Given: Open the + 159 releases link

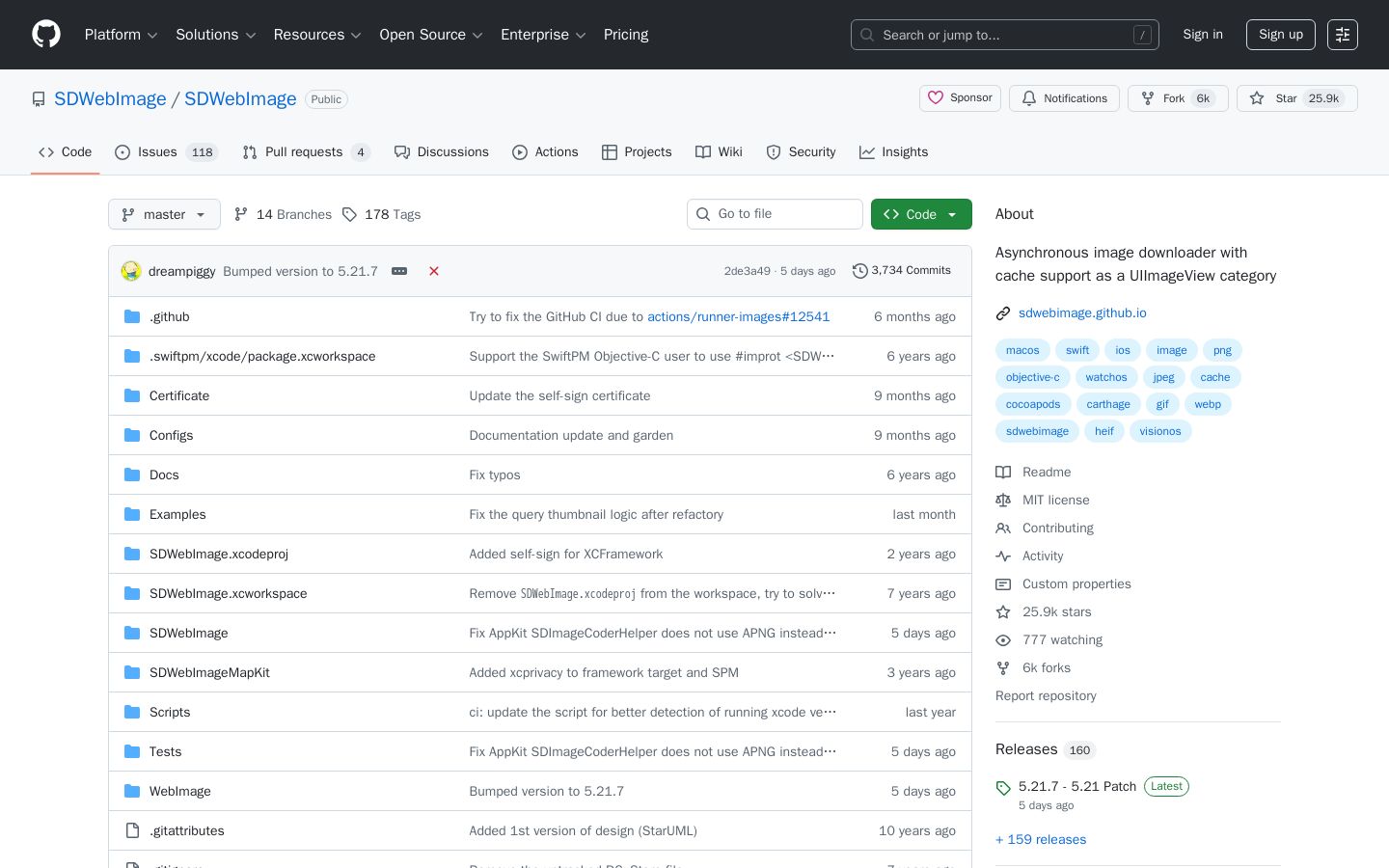Looking at the screenshot, I should click(x=1041, y=840).
